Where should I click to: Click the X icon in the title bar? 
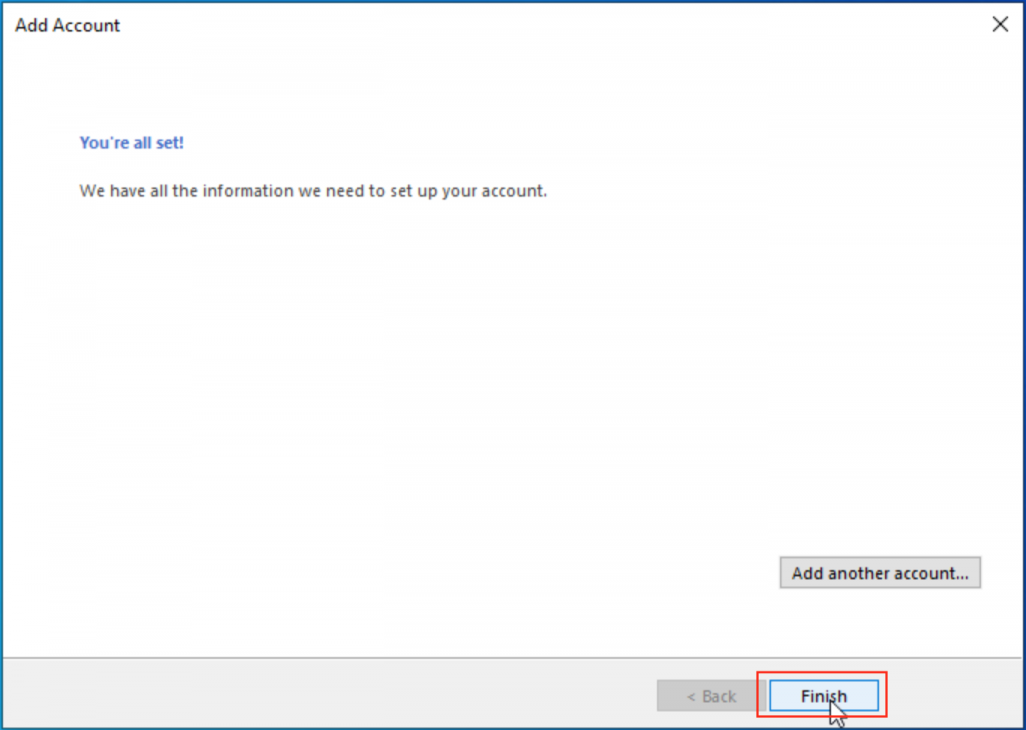[x=999, y=25]
